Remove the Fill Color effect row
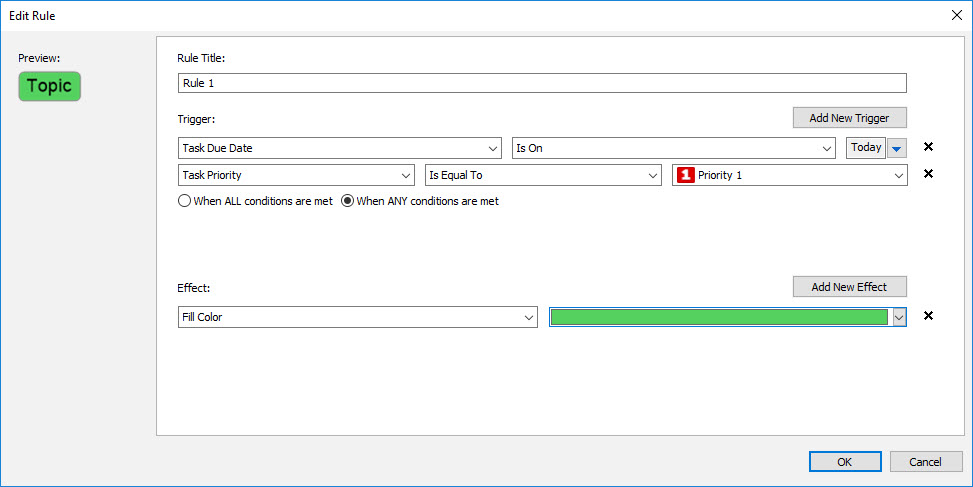The image size is (973, 487). pyautogui.click(x=928, y=316)
